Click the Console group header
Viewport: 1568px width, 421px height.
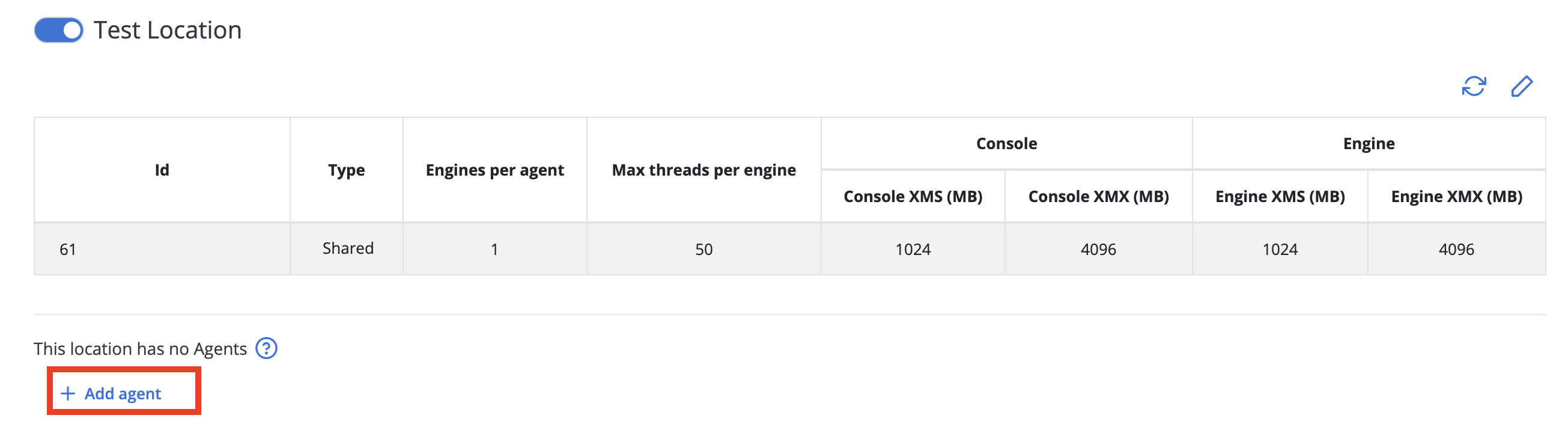click(x=1006, y=144)
